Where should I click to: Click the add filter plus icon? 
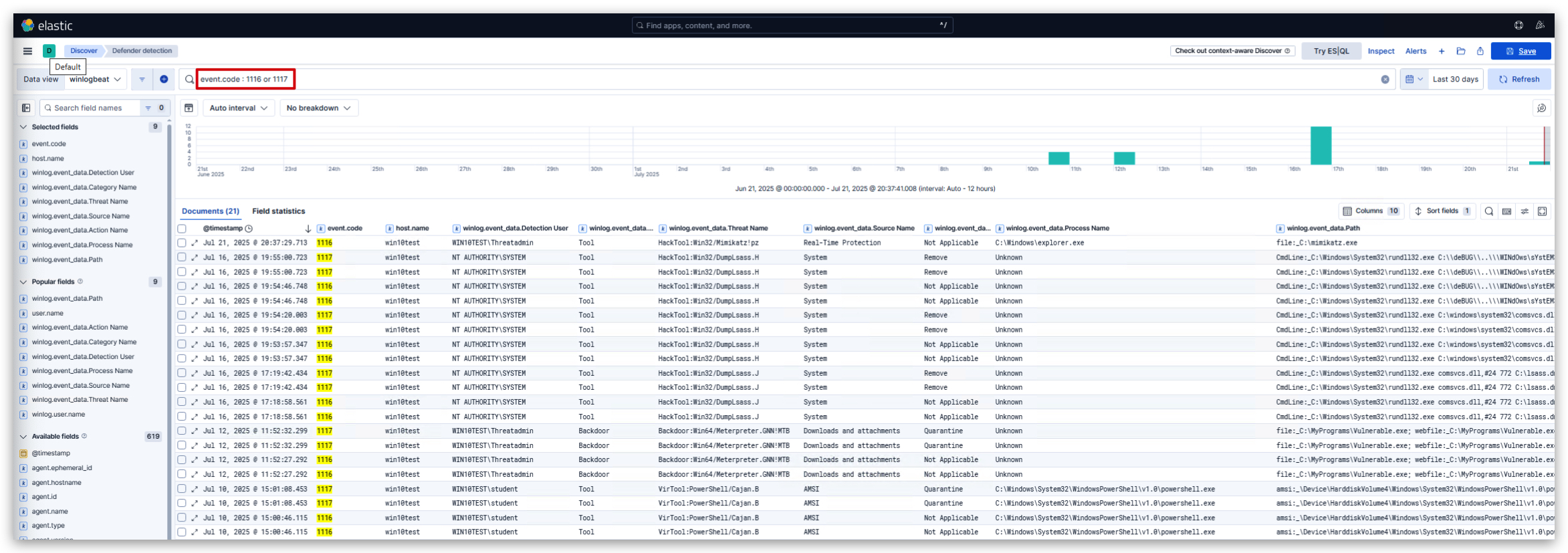tap(164, 79)
